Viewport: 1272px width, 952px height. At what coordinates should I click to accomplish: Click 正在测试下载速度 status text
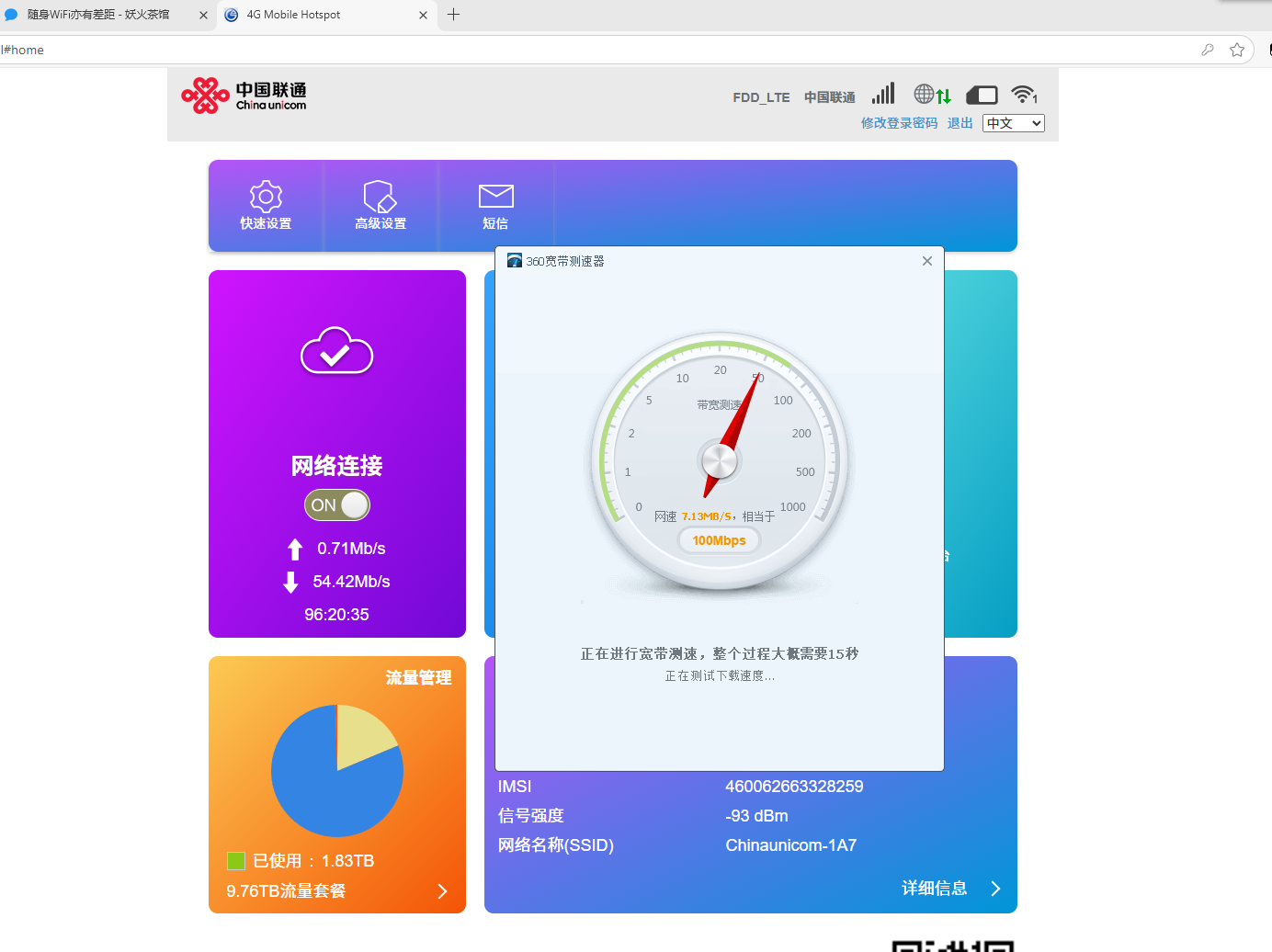(720, 675)
